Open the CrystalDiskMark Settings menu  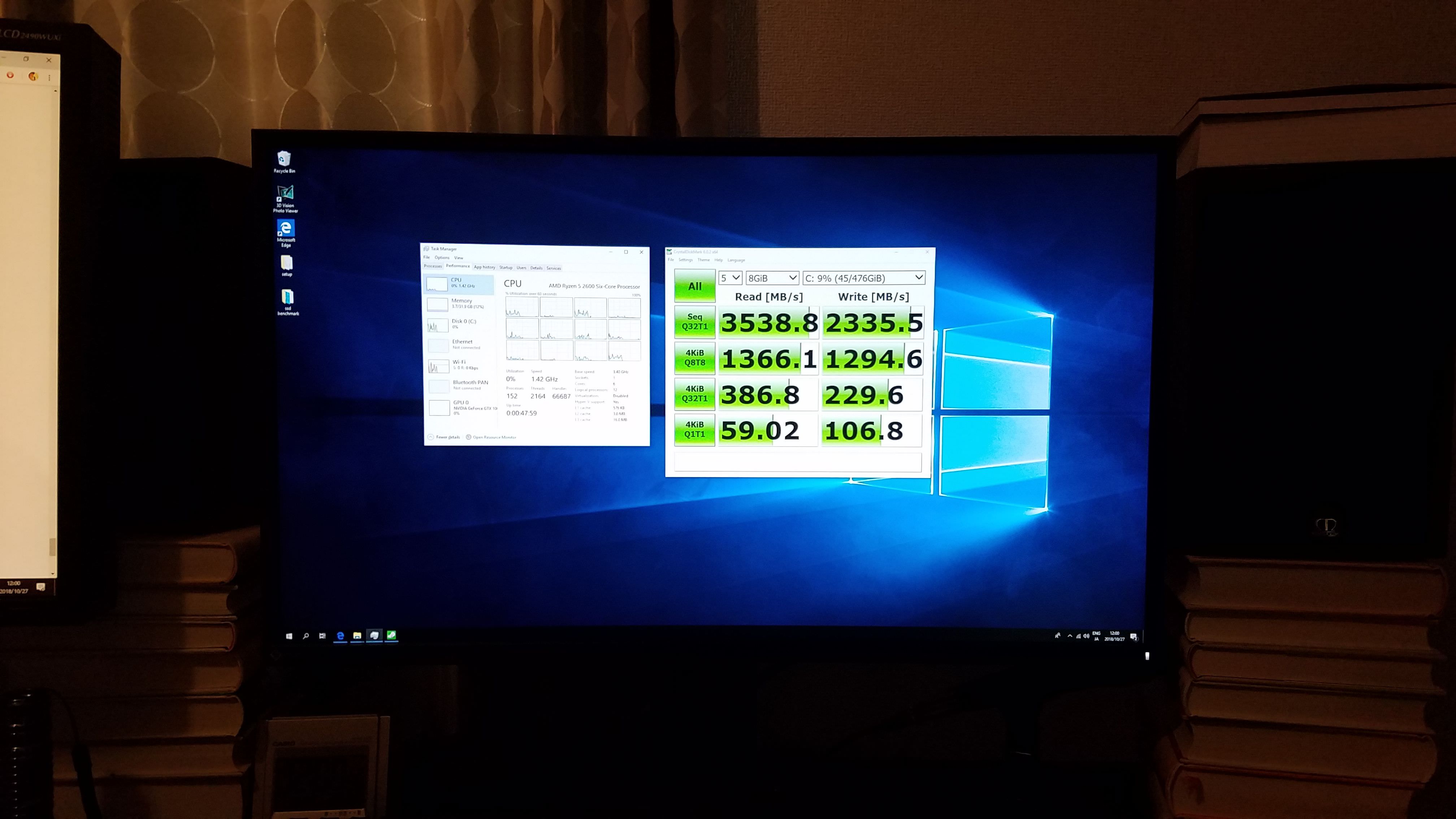click(685, 260)
